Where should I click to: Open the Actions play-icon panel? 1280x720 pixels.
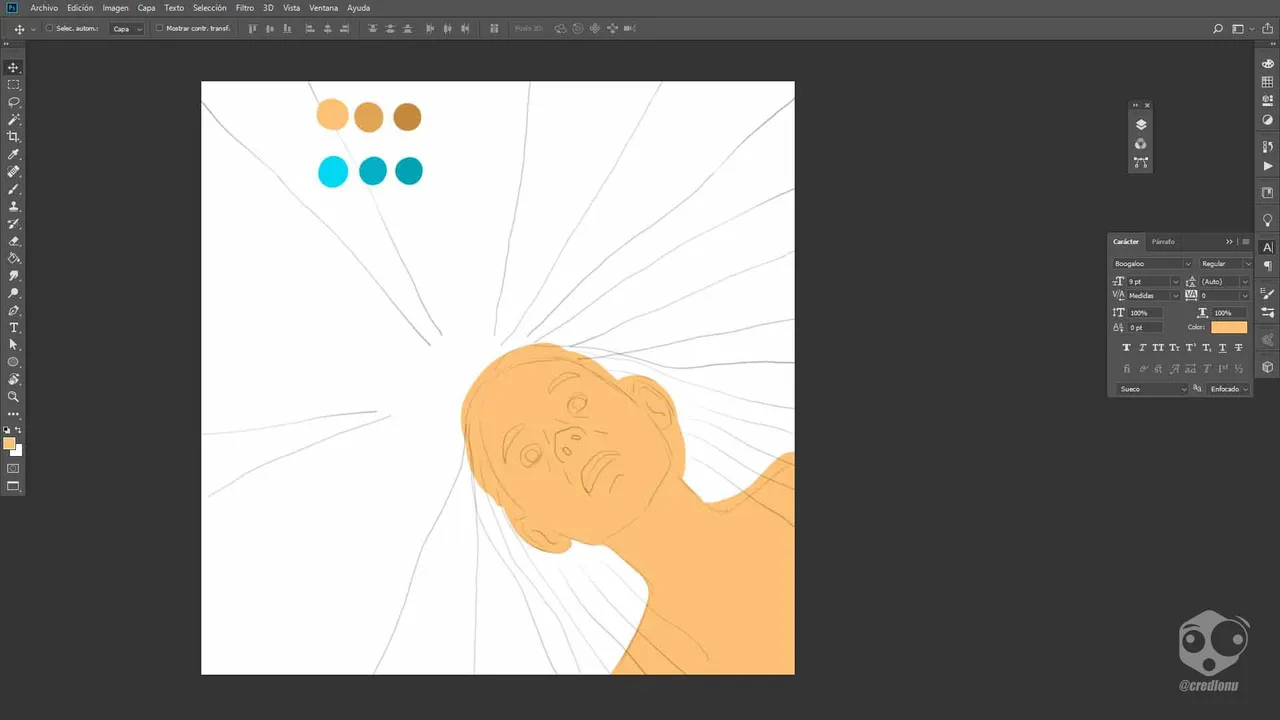point(1268,166)
